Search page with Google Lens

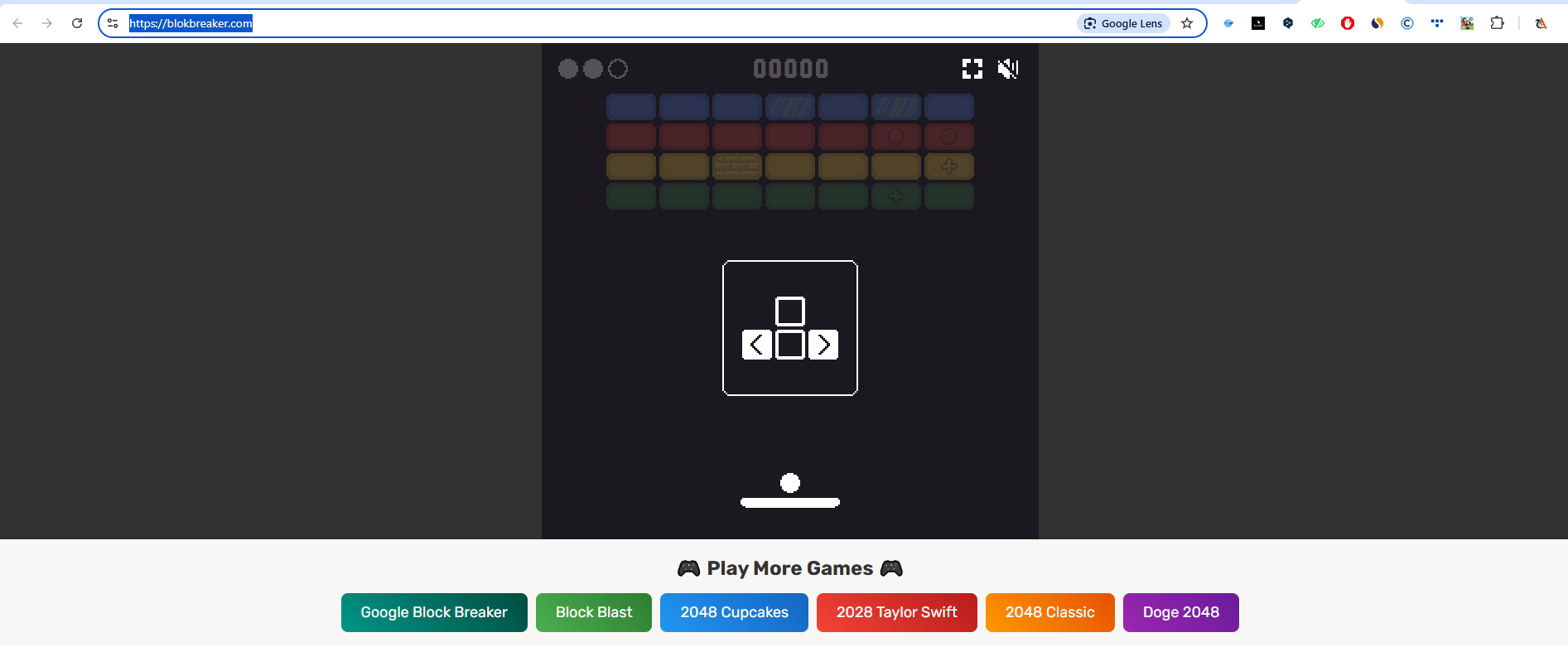(x=1123, y=23)
